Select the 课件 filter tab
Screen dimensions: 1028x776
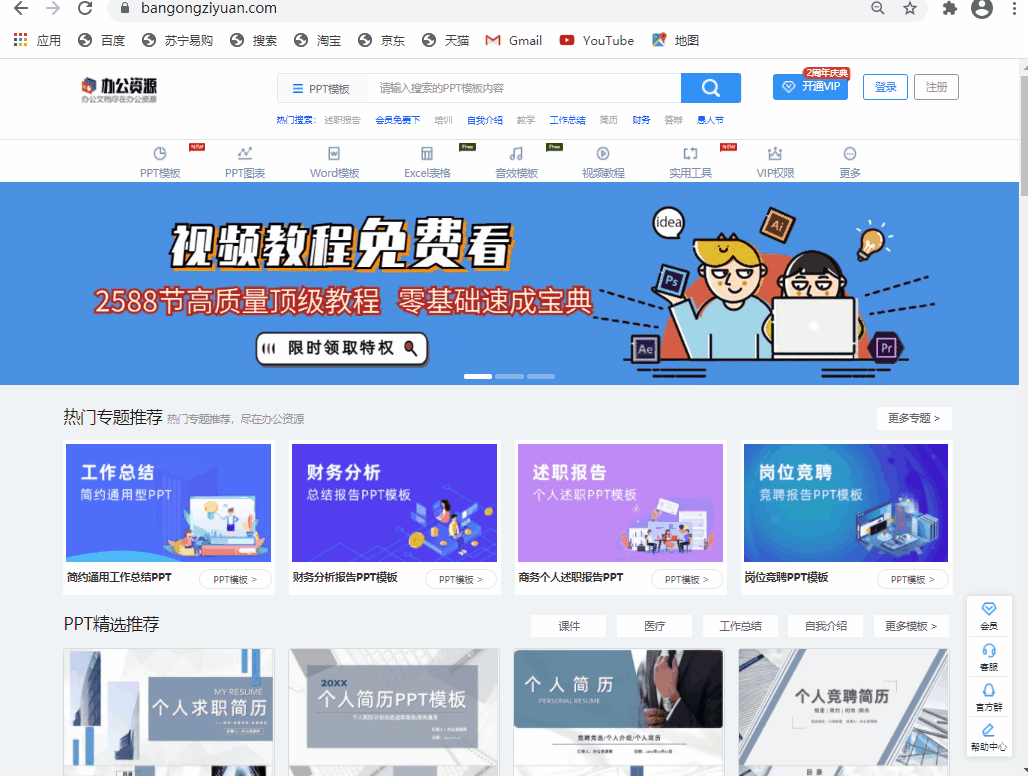tap(568, 626)
